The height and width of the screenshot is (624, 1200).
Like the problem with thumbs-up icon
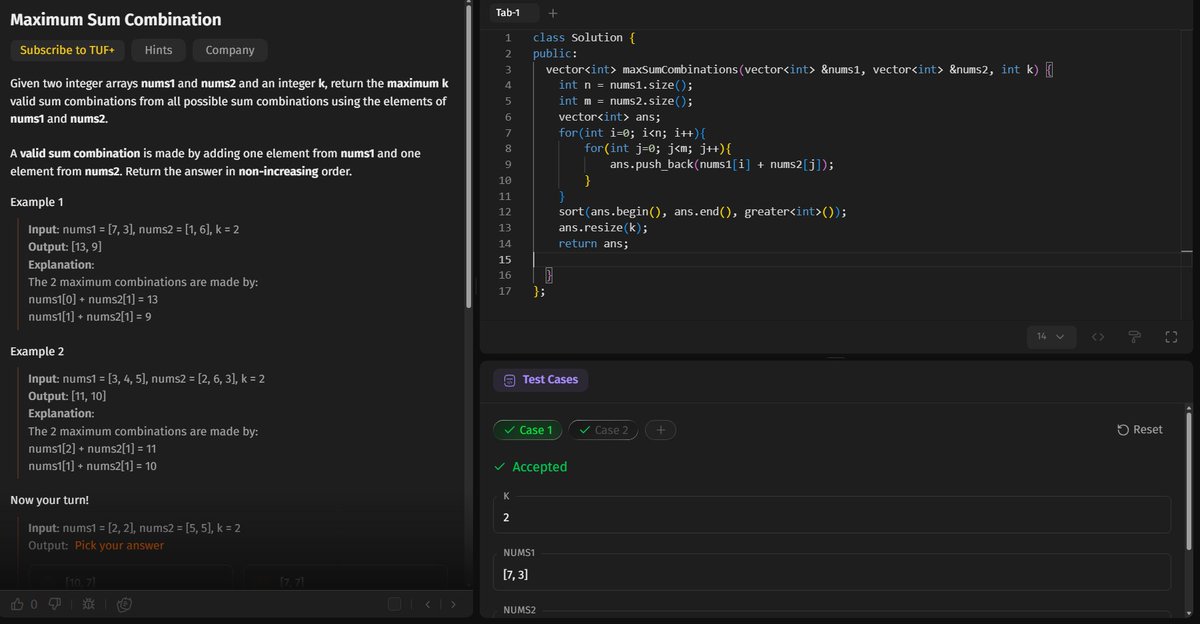[17, 604]
